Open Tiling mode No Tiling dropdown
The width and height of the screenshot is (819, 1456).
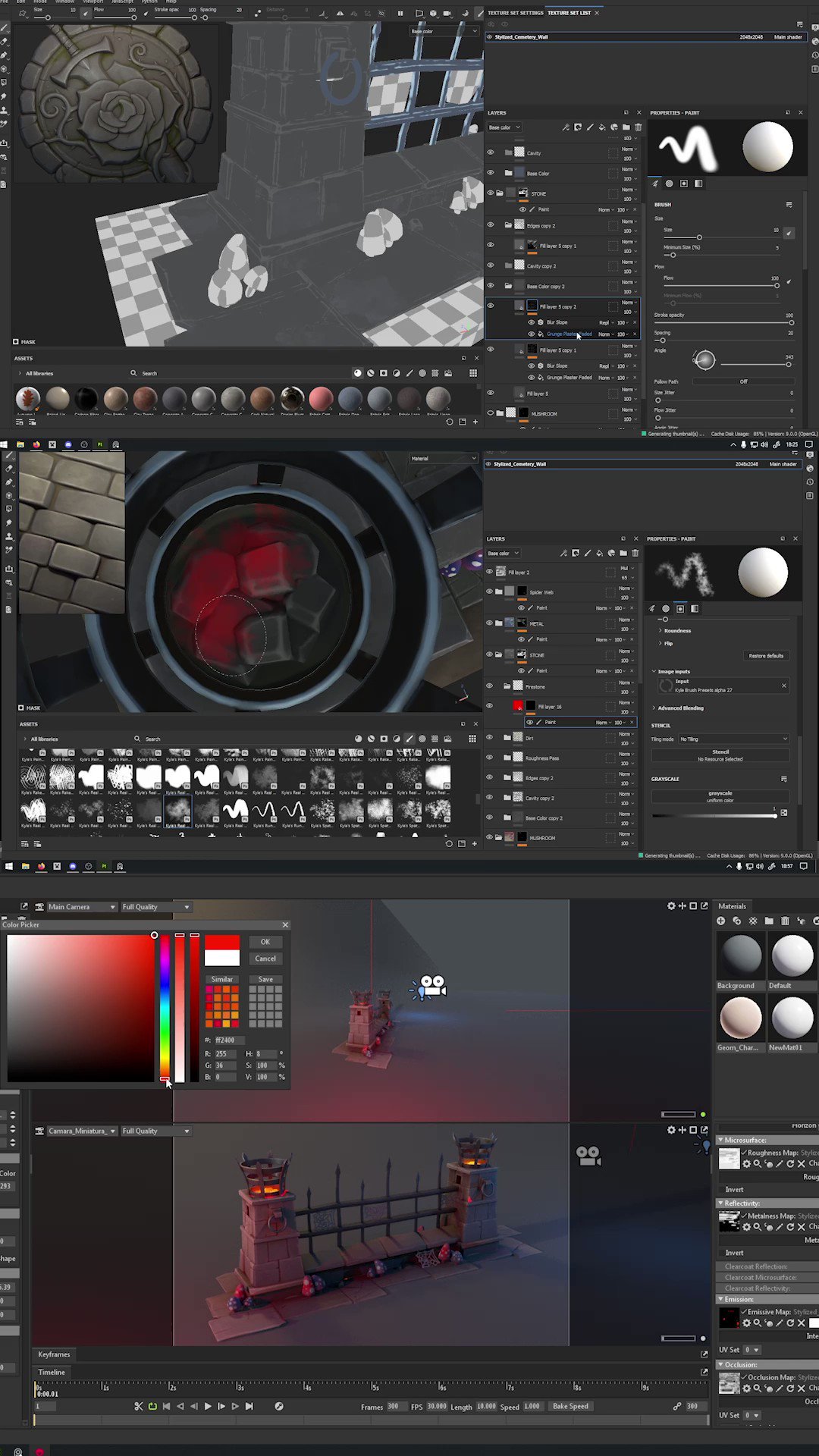point(734,739)
